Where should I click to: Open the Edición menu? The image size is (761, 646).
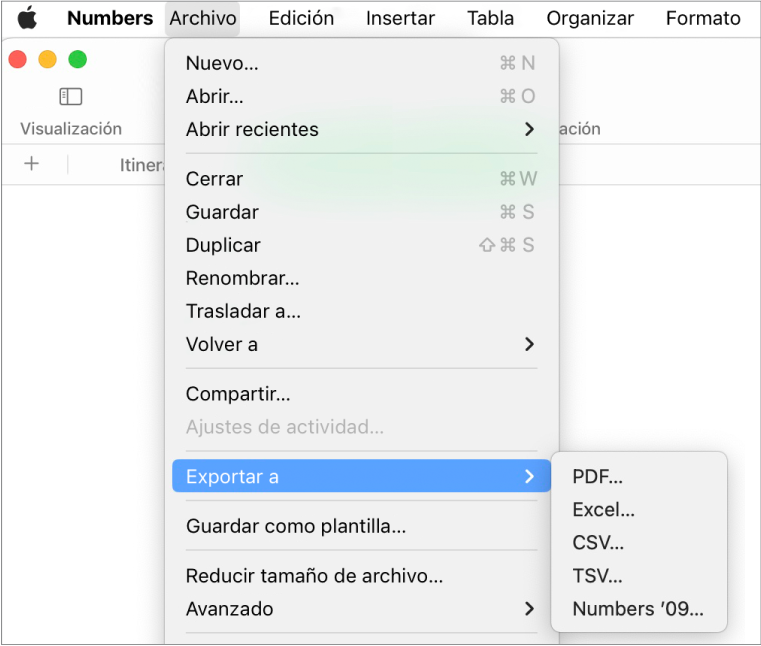click(x=301, y=18)
